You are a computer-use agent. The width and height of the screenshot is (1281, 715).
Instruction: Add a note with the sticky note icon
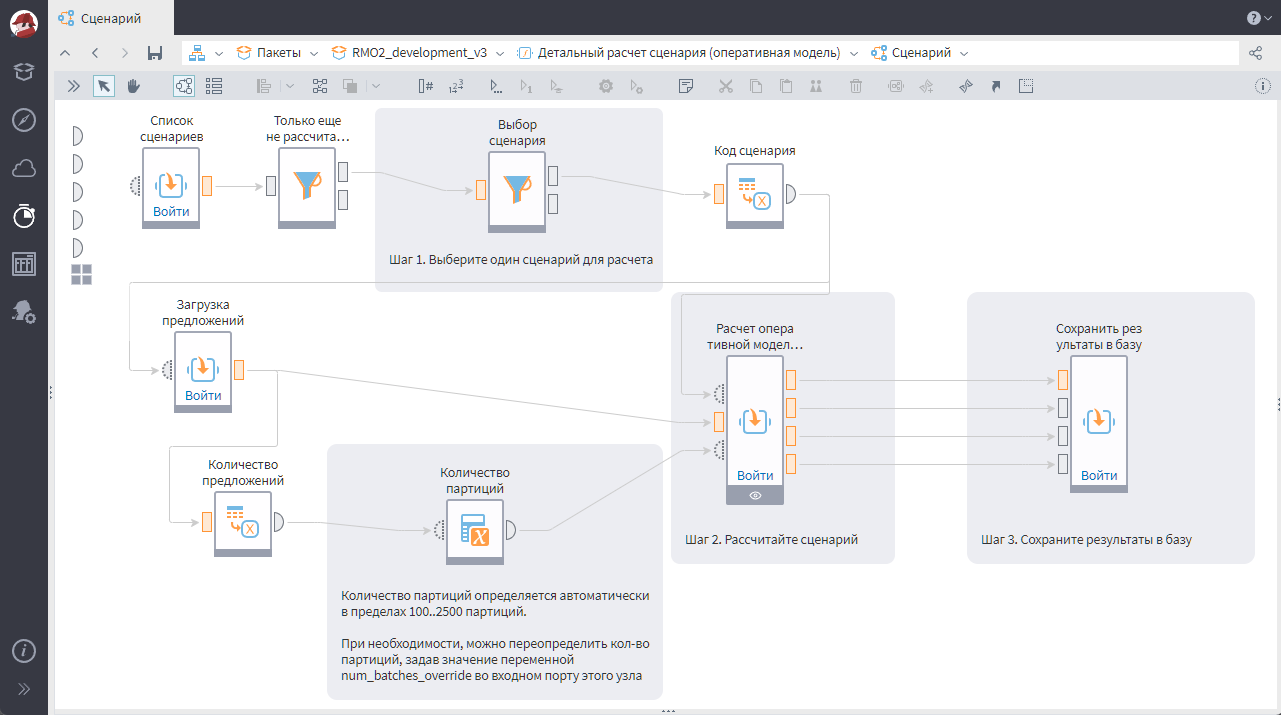[x=686, y=86]
